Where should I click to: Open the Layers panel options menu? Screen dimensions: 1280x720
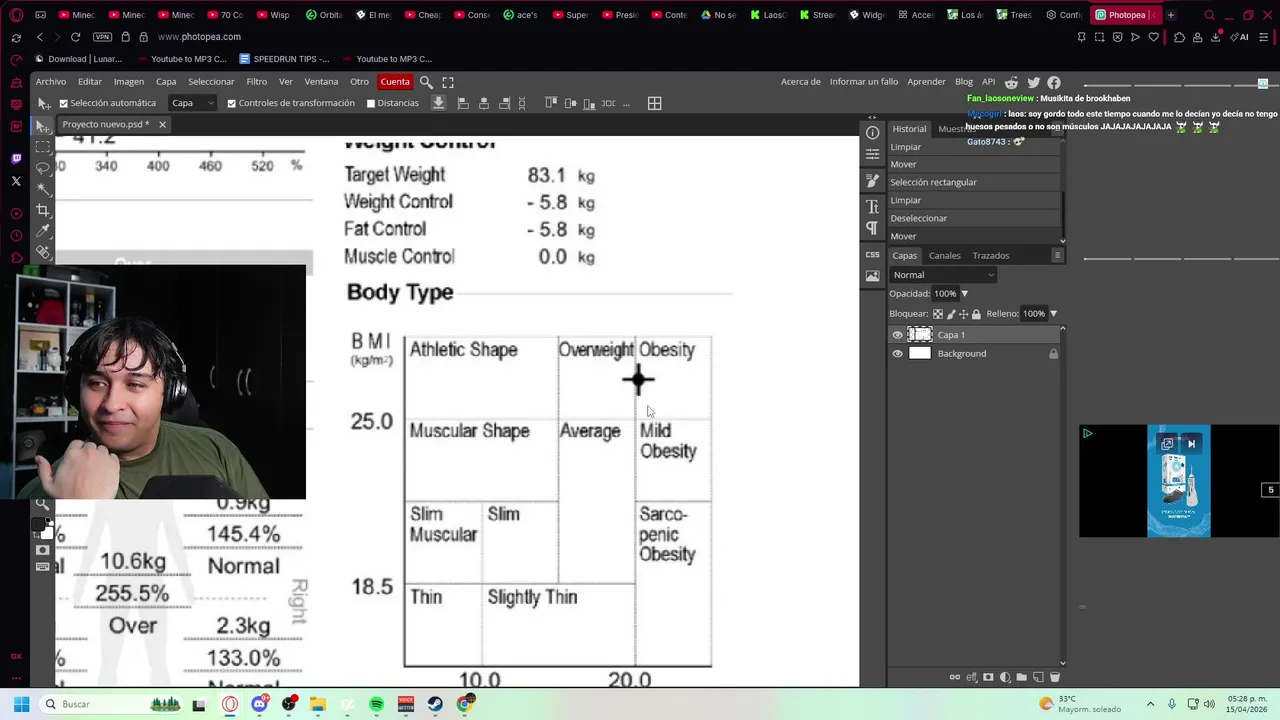point(1057,255)
